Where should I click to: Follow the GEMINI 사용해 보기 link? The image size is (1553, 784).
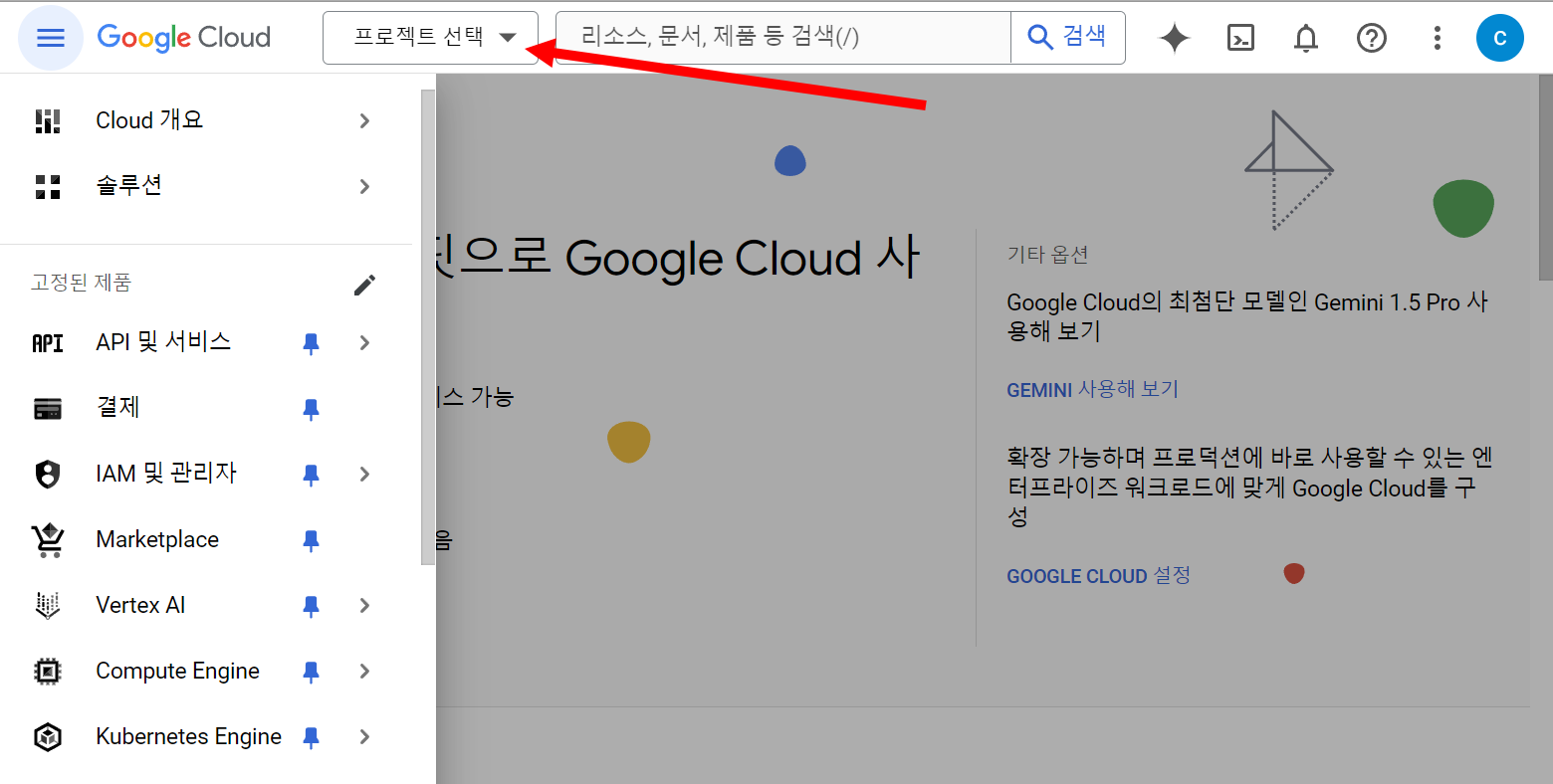1092,389
